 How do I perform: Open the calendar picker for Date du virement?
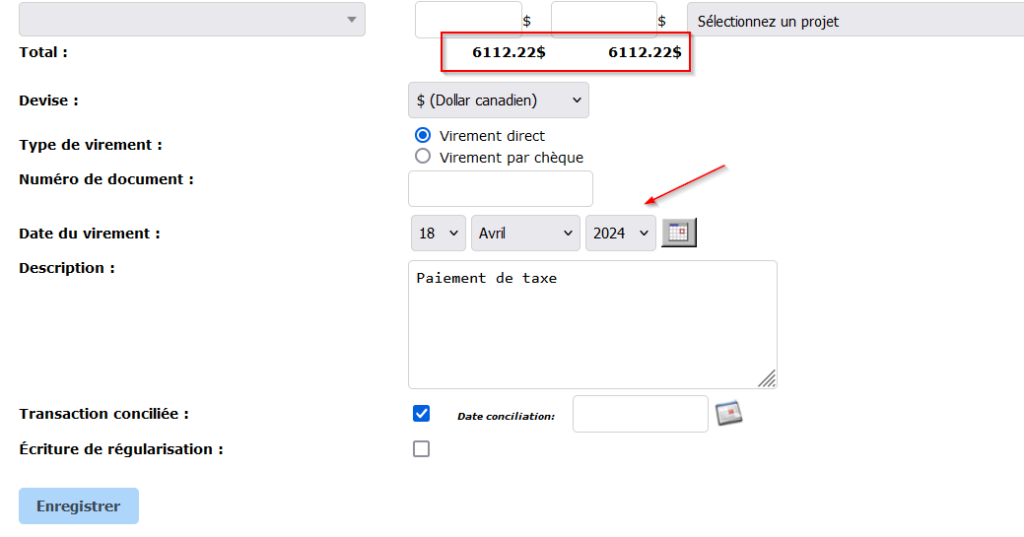tap(679, 233)
